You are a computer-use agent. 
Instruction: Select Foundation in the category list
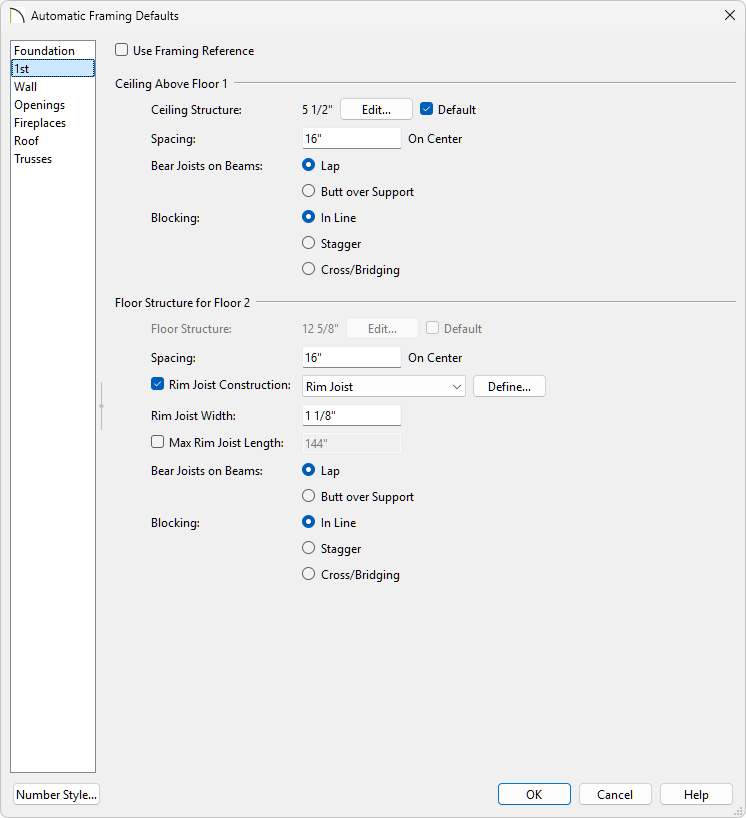[x=44, y=51]
